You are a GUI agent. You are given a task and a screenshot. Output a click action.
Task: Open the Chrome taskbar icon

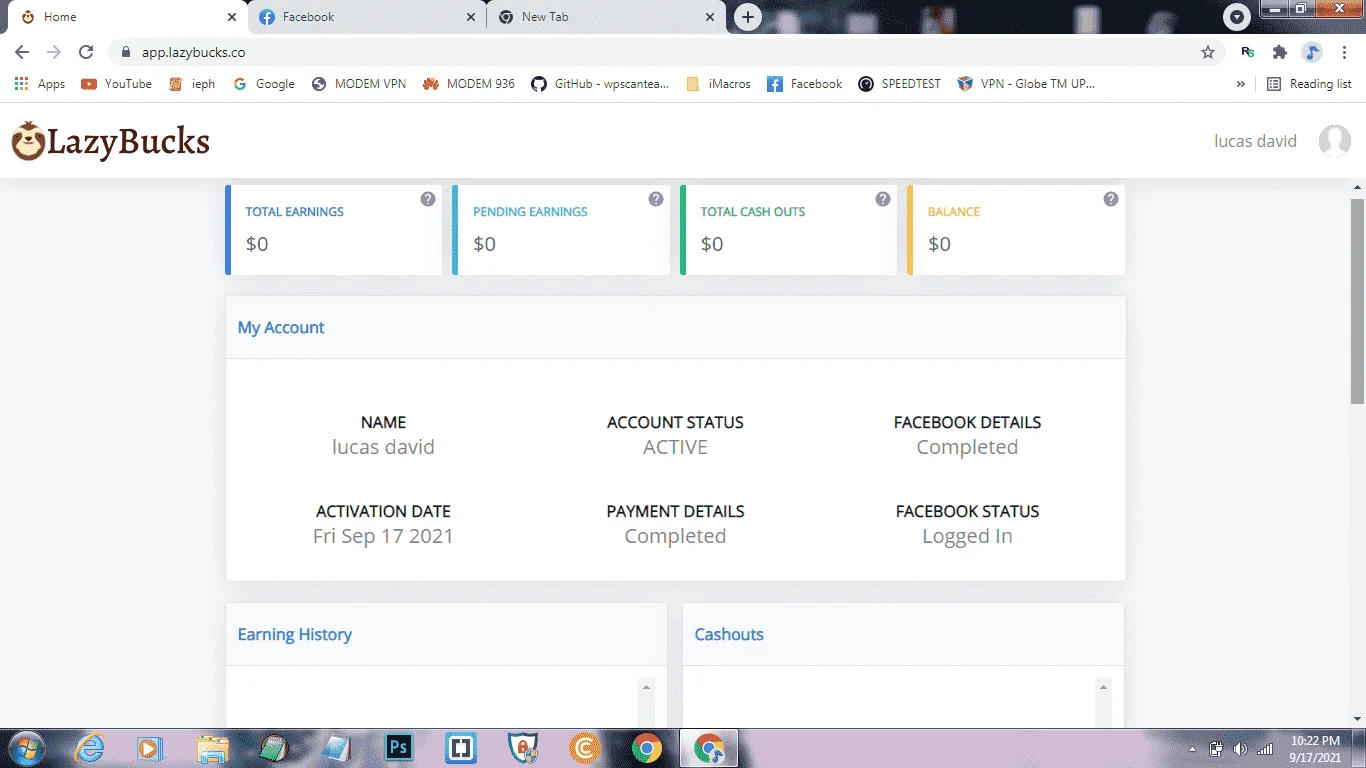647,748
